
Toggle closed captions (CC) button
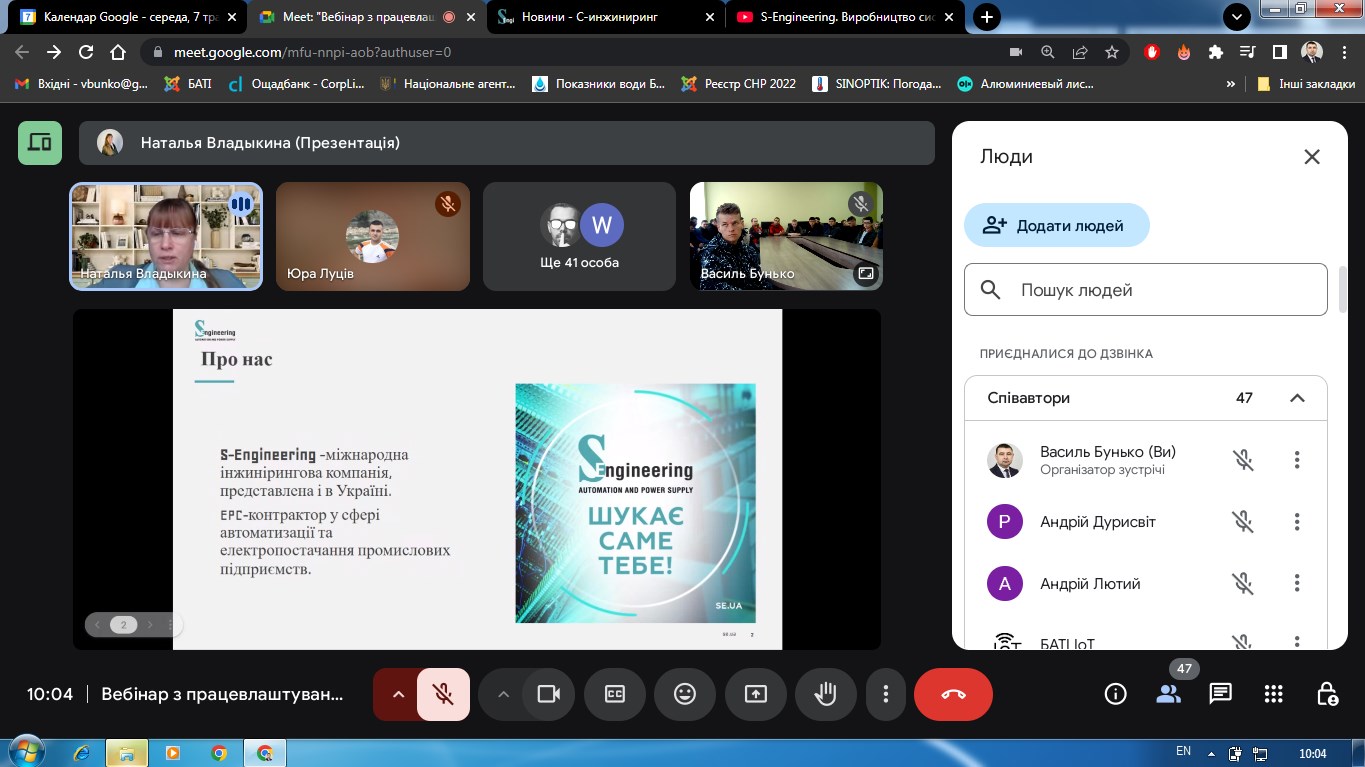click(x=615, y=694)
